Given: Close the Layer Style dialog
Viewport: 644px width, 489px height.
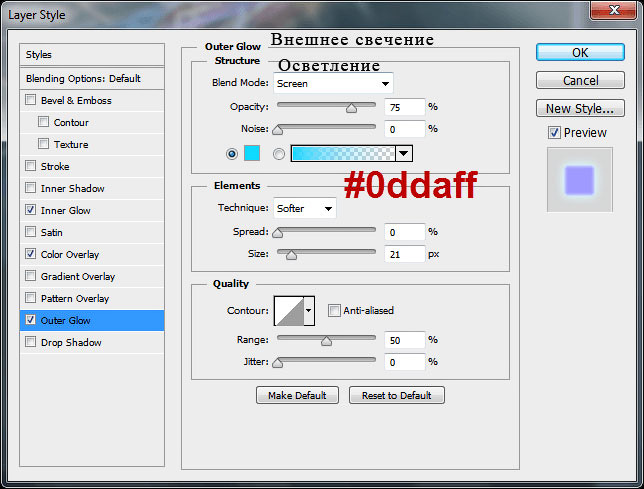Looking at the screenshot, I should click(x=614, y=10).
